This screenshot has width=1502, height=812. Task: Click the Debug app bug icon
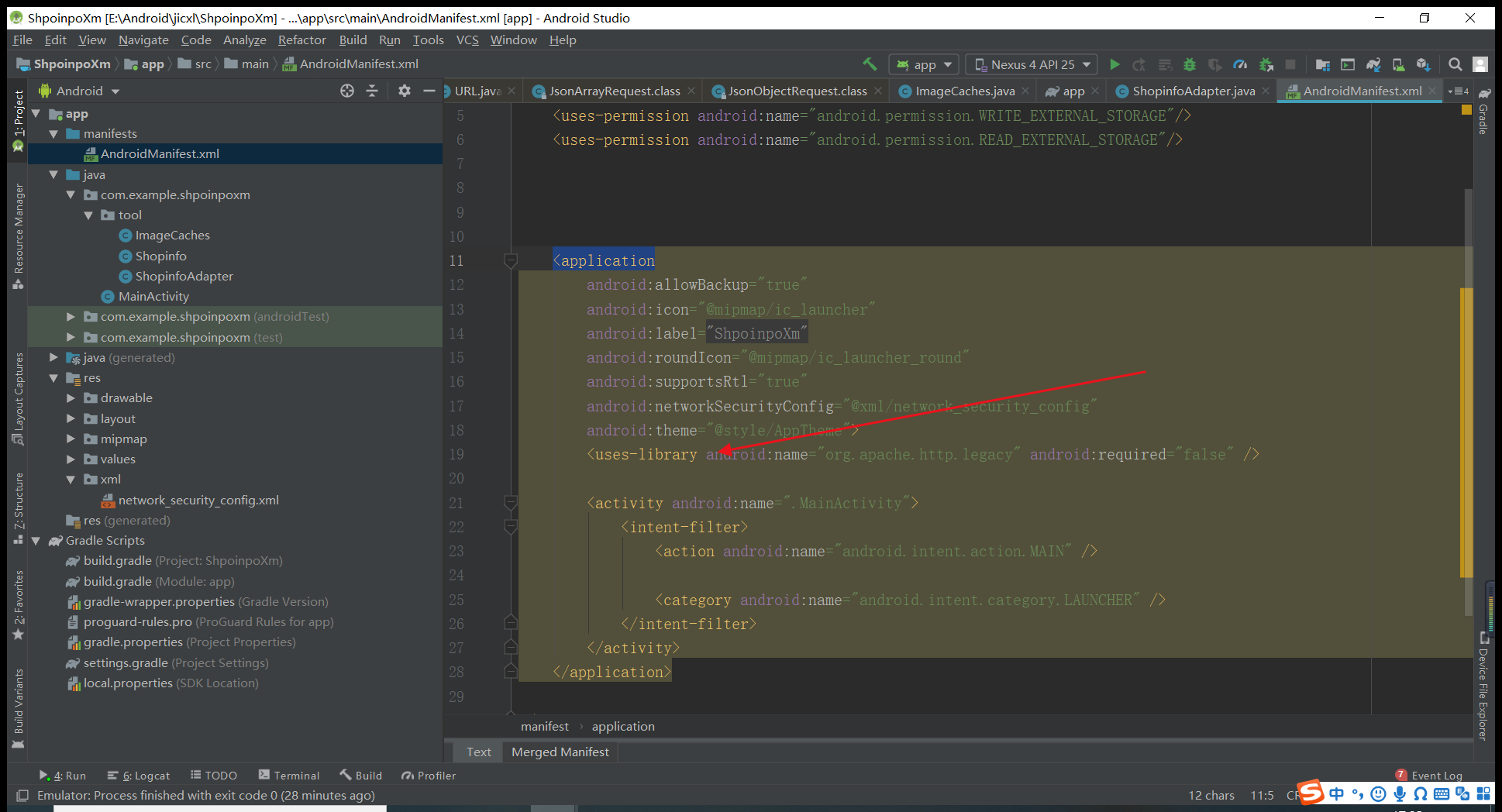[x=1190, y=64]
